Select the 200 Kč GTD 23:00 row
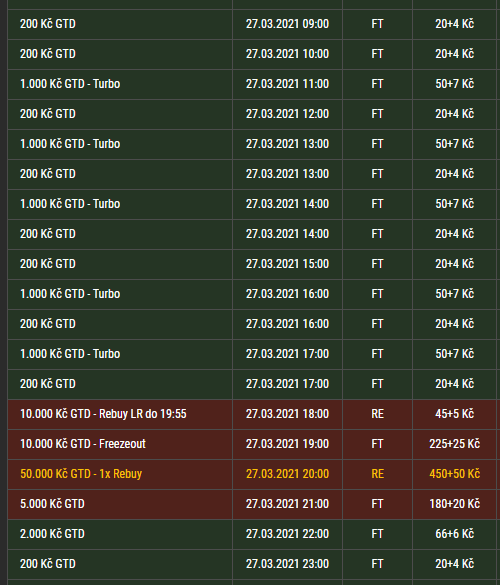Screen dimensions: 500x585 pyautogui.click(x=252, y=564)
